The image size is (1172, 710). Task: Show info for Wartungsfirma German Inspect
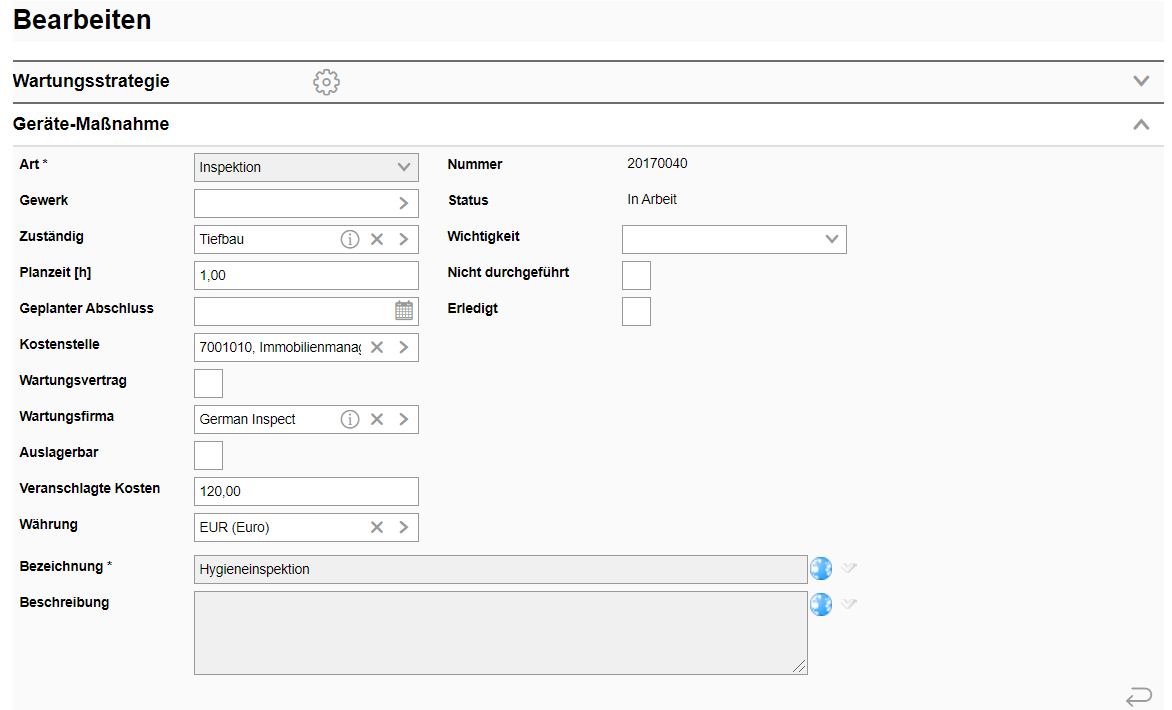pyautogui.click(x=350, y=419)
